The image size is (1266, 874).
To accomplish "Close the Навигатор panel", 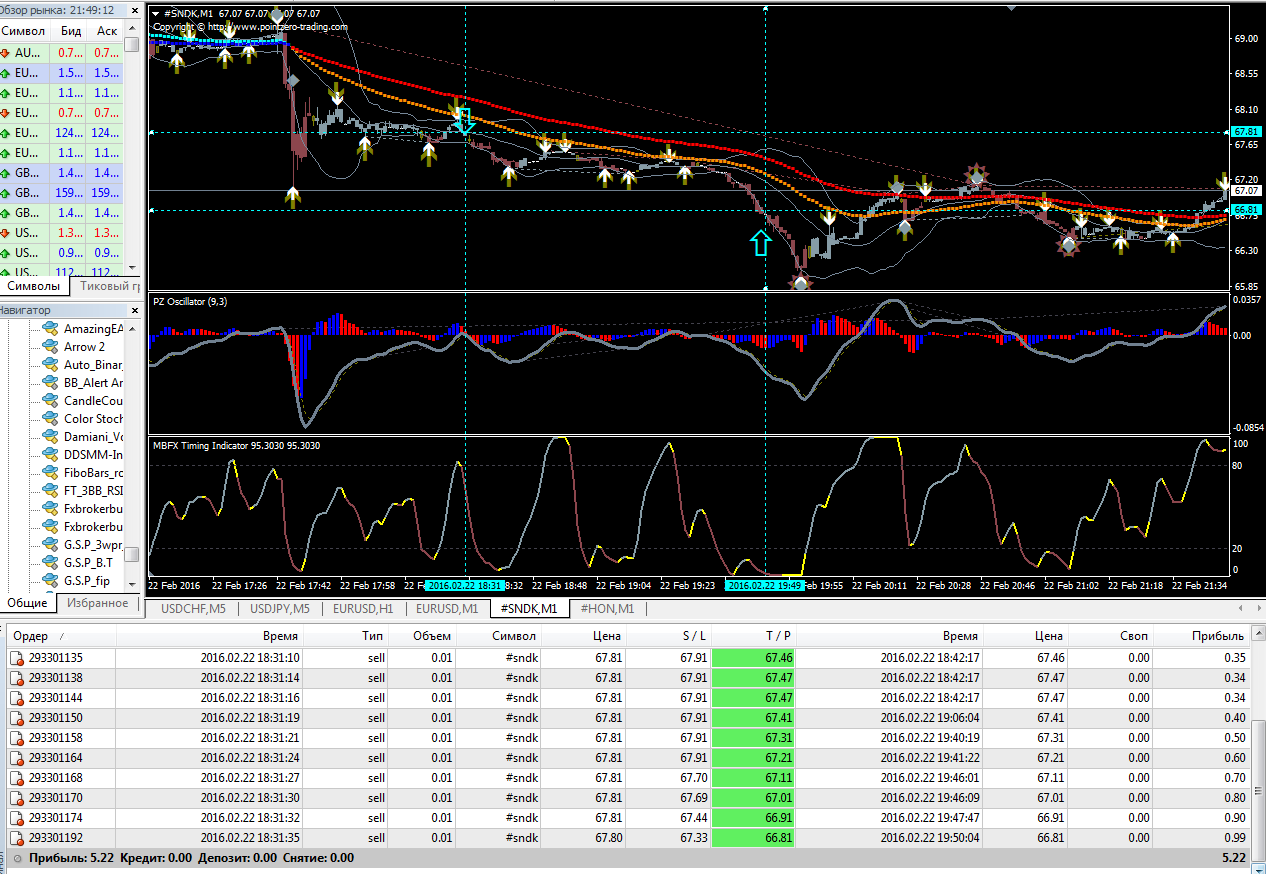I will 134,310.
